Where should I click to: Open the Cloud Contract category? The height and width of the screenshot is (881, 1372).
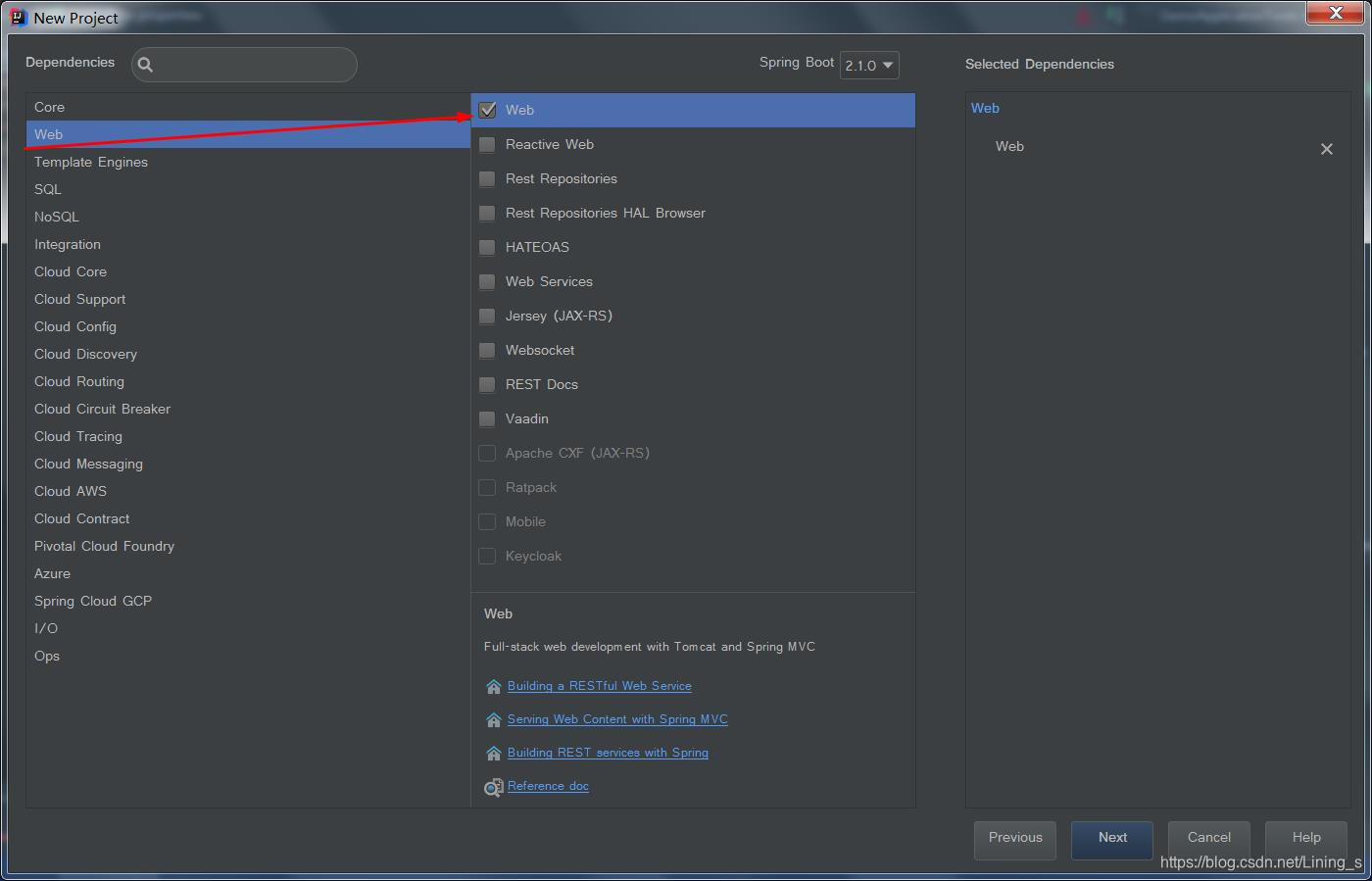[248, 518]
